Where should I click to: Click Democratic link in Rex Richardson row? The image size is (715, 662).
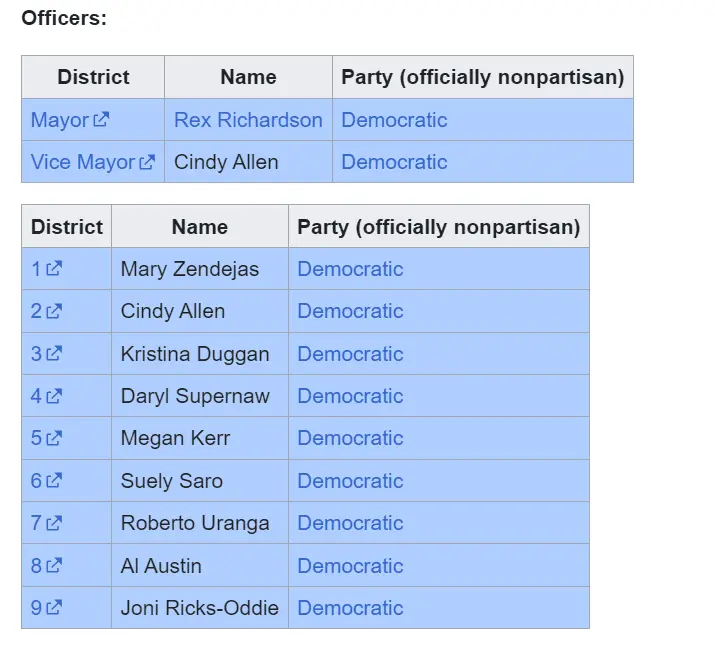click(x=394, y=120)
